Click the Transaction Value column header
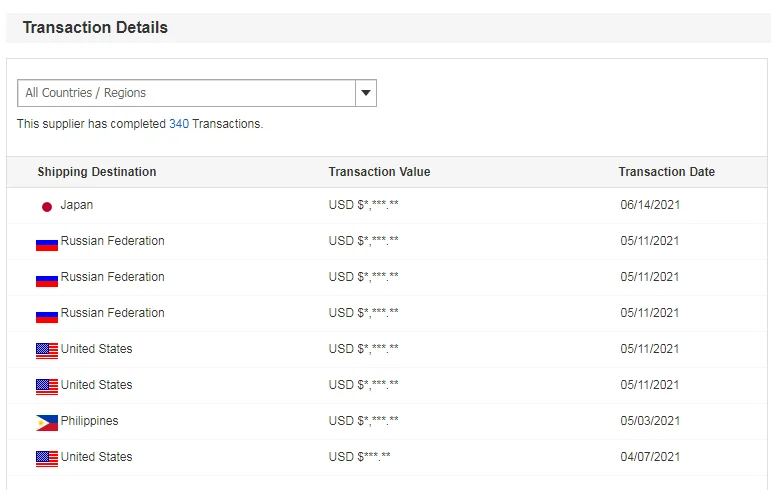The height and width of the screenshot is (490, 771). coord(379,172)
